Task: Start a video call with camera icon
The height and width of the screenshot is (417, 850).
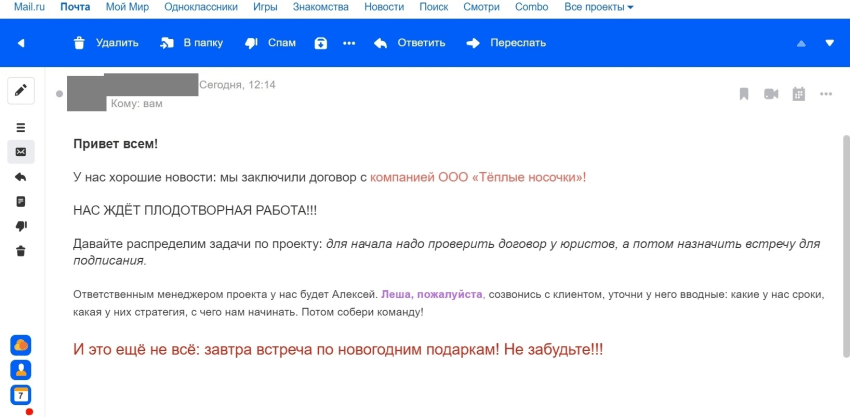Action: [771, 94]
